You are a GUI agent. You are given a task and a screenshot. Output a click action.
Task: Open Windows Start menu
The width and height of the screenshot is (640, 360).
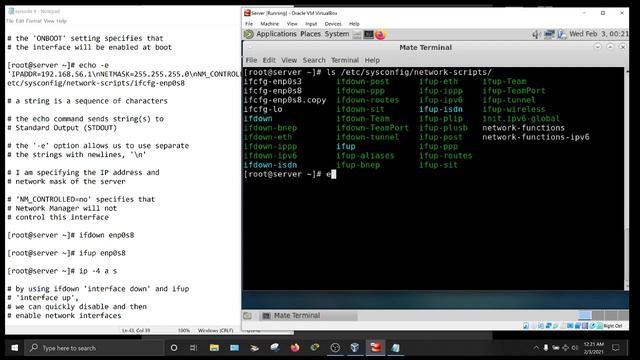[15, 348]
